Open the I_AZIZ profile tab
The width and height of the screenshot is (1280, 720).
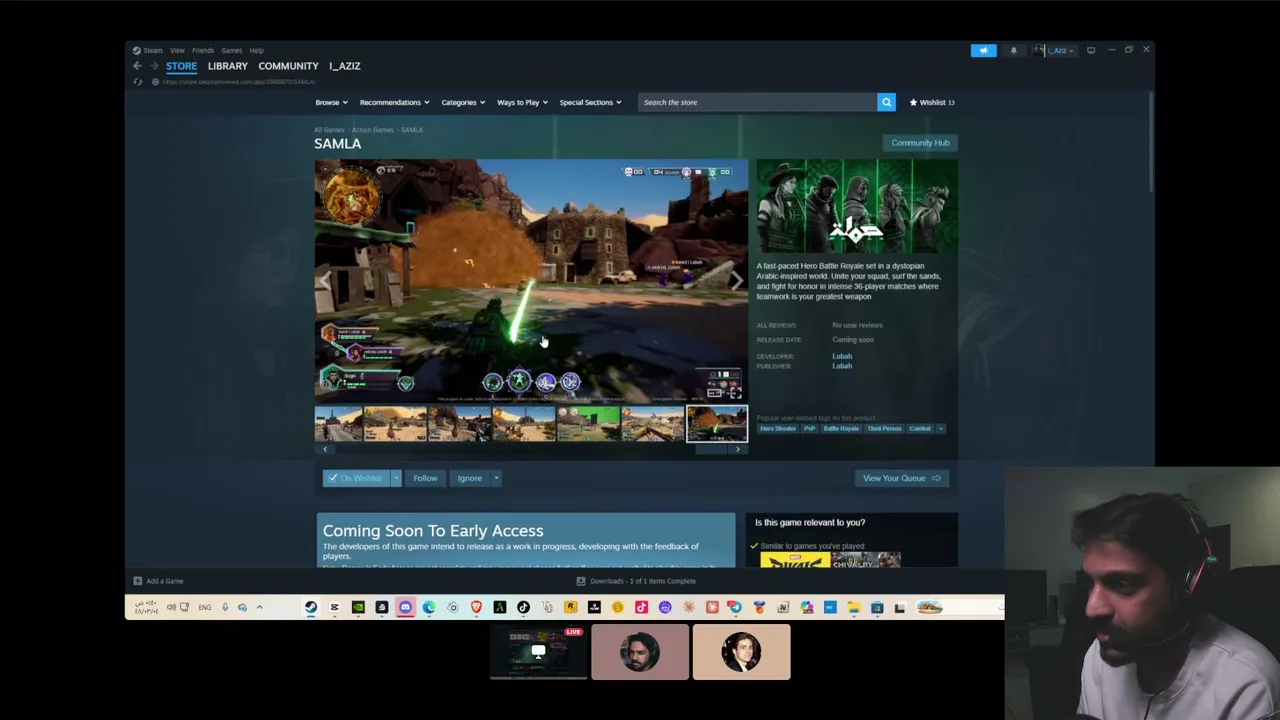(x=344, y=66)
